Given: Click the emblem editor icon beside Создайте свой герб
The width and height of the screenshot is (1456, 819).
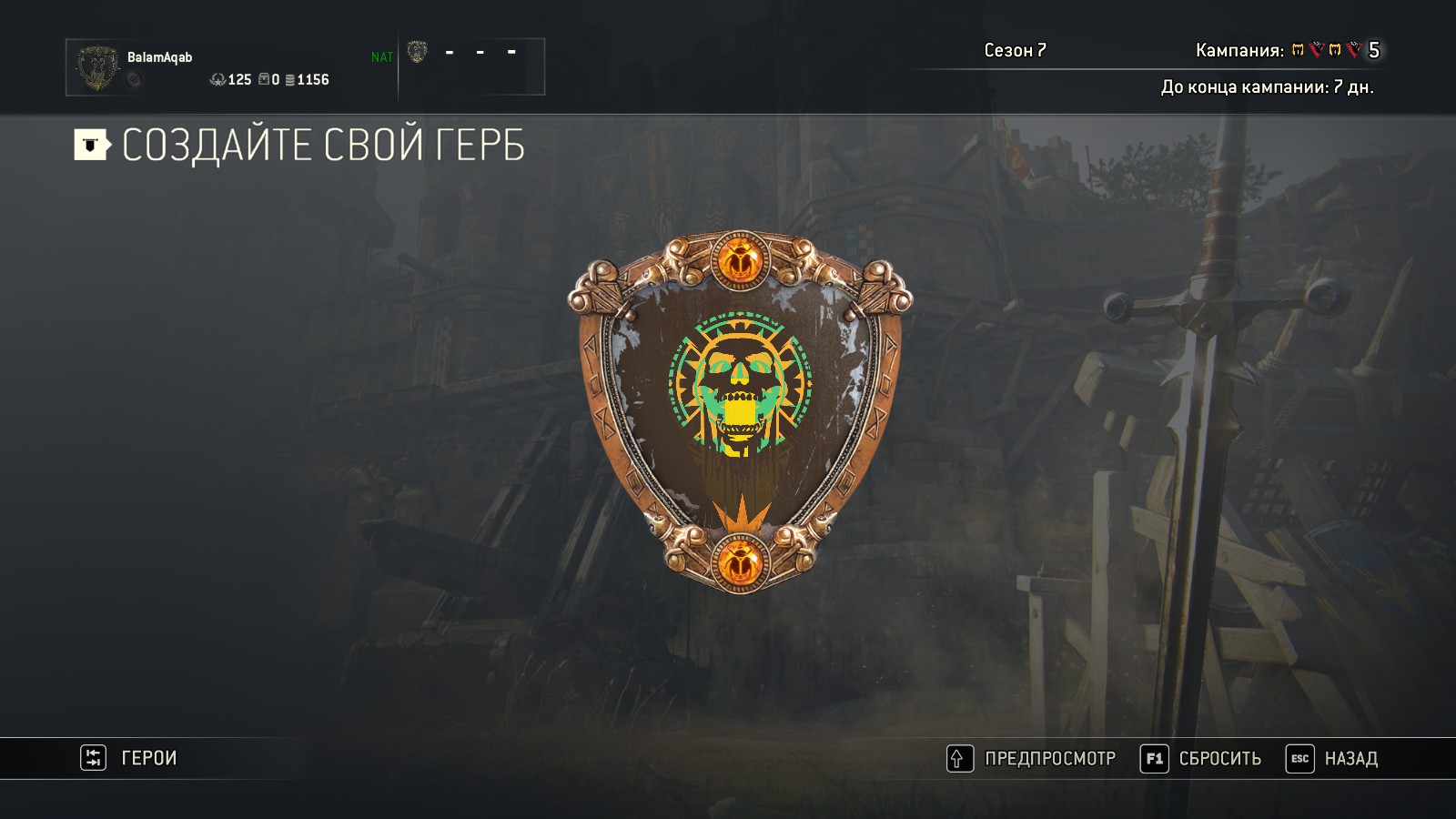Looking at the screenshot, I should (92, 145).
